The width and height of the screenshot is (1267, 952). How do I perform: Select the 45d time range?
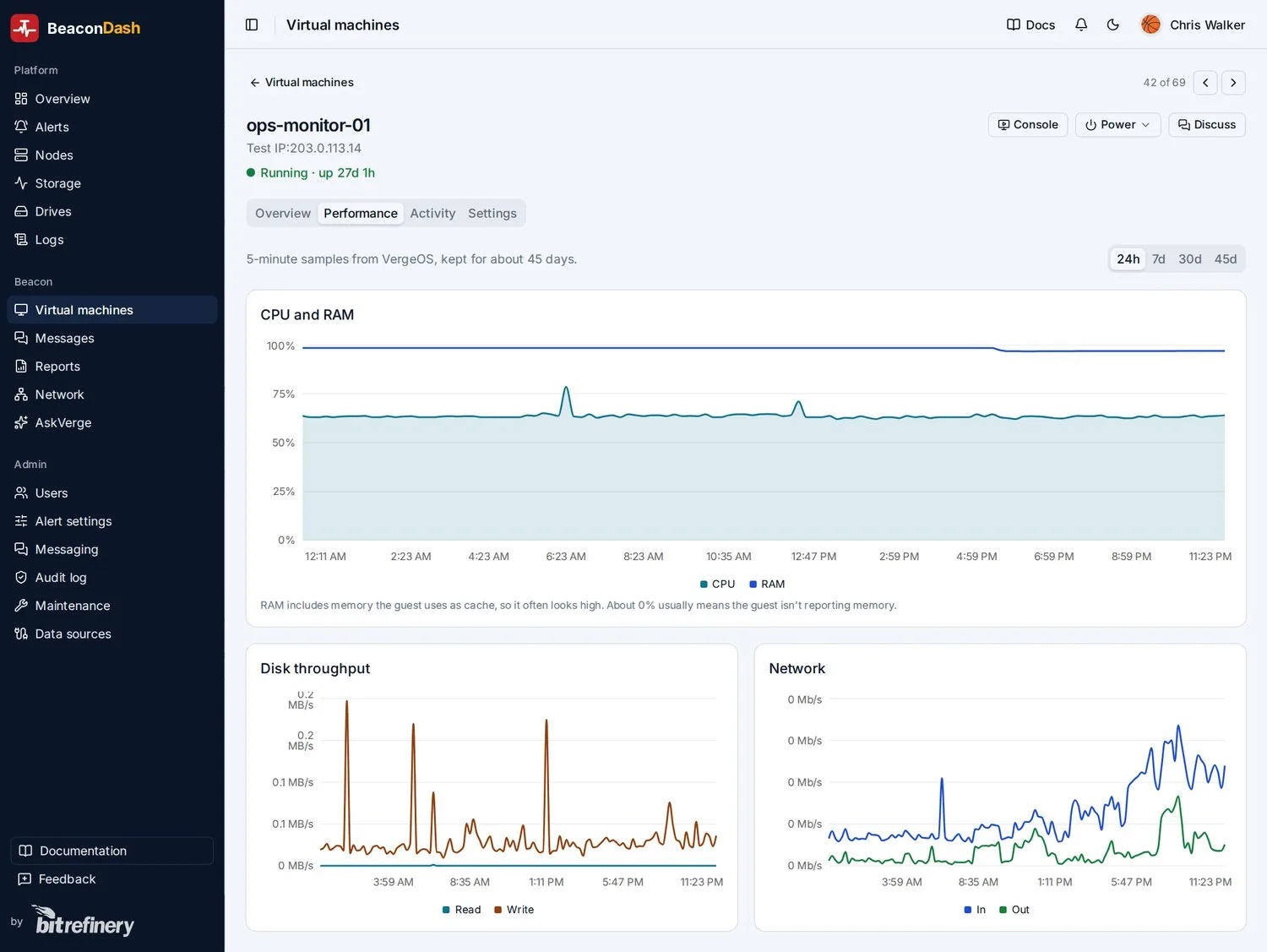point(1225,259)
